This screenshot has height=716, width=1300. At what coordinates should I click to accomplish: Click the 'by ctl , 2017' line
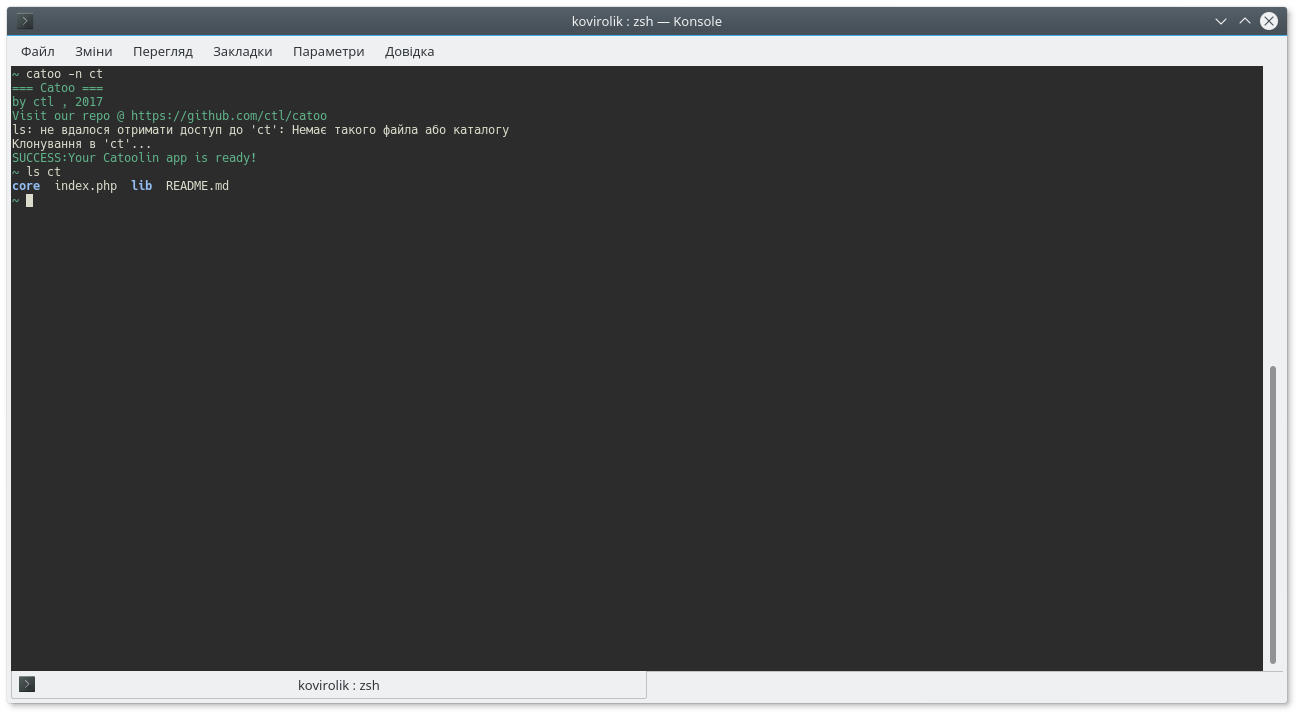(57, 102)
